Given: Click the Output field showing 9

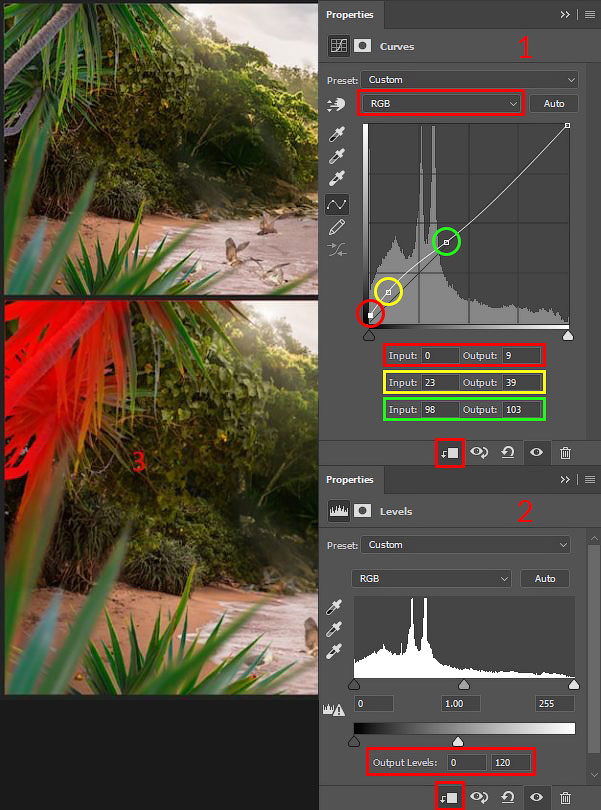Looking at the screenshot, I should [x=521, y=355].
